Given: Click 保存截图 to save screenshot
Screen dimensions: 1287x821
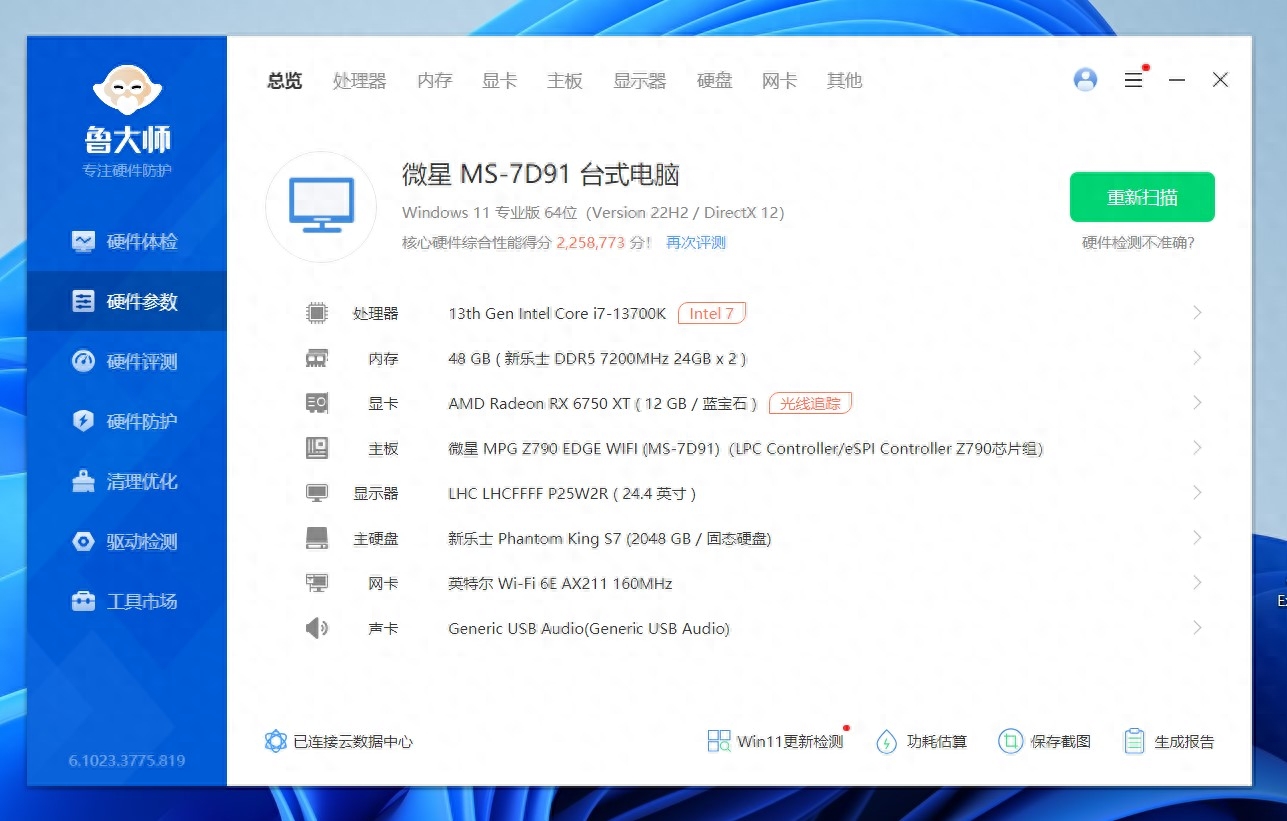Looking at the screenshot, I should [x=1045, y=741].
